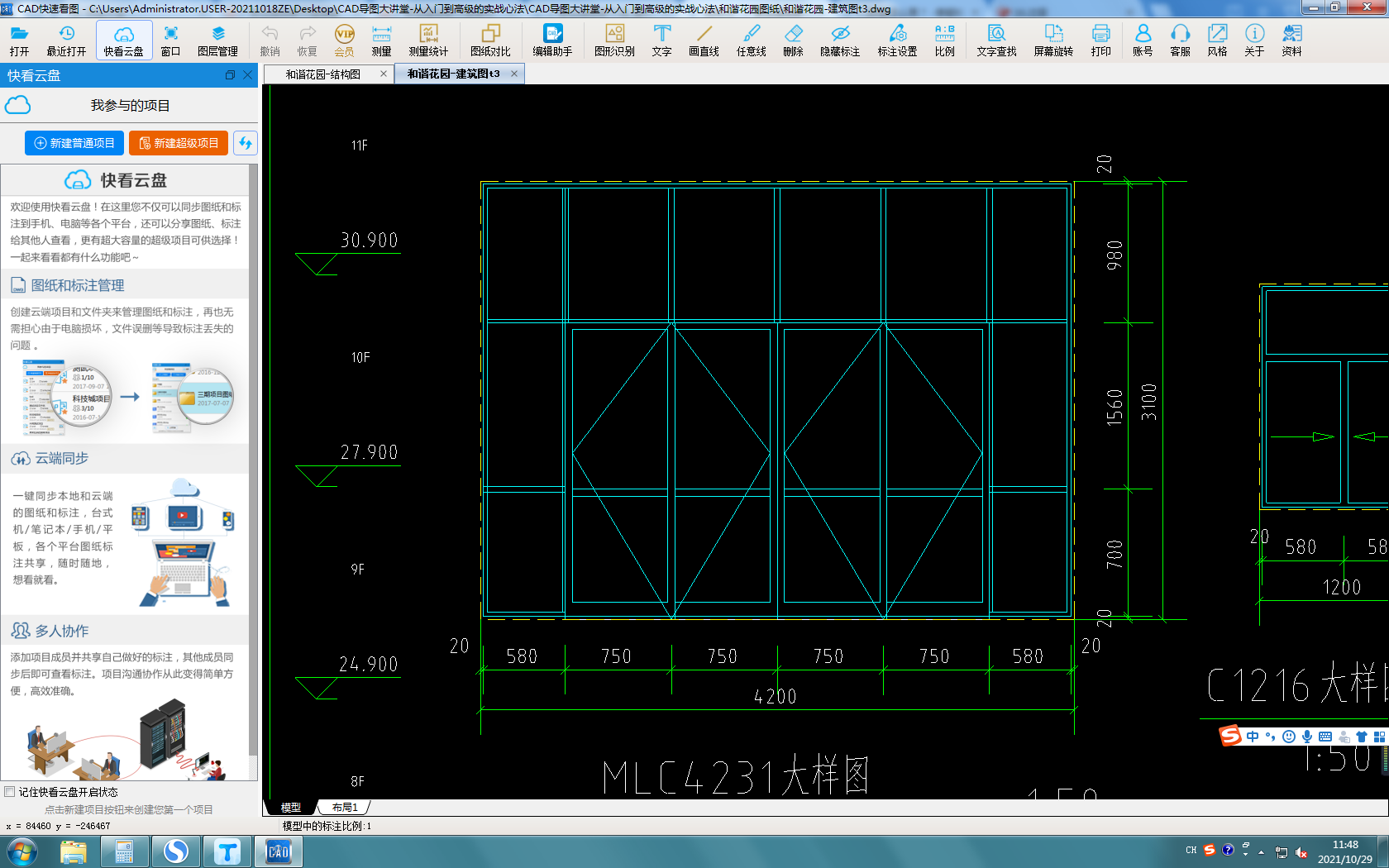Rotate the view with 屏幕旋转
The width and height of the screenshot is (1389, 868).
pos(1053,40)
